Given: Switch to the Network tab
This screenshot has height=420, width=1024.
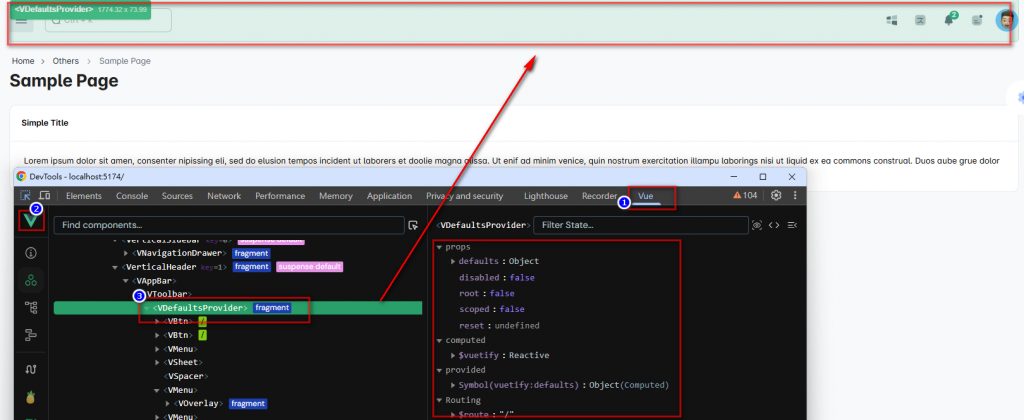Looking at the screenshot, I should (224, 196).
